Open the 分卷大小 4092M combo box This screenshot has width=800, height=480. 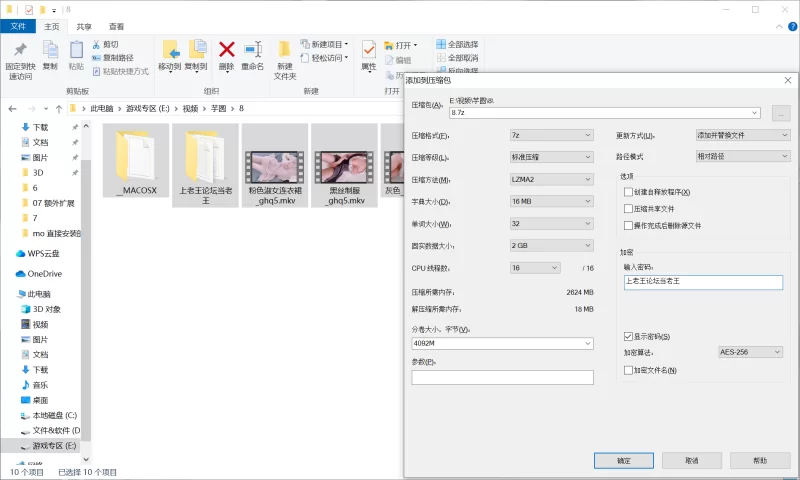pos(503,343)
